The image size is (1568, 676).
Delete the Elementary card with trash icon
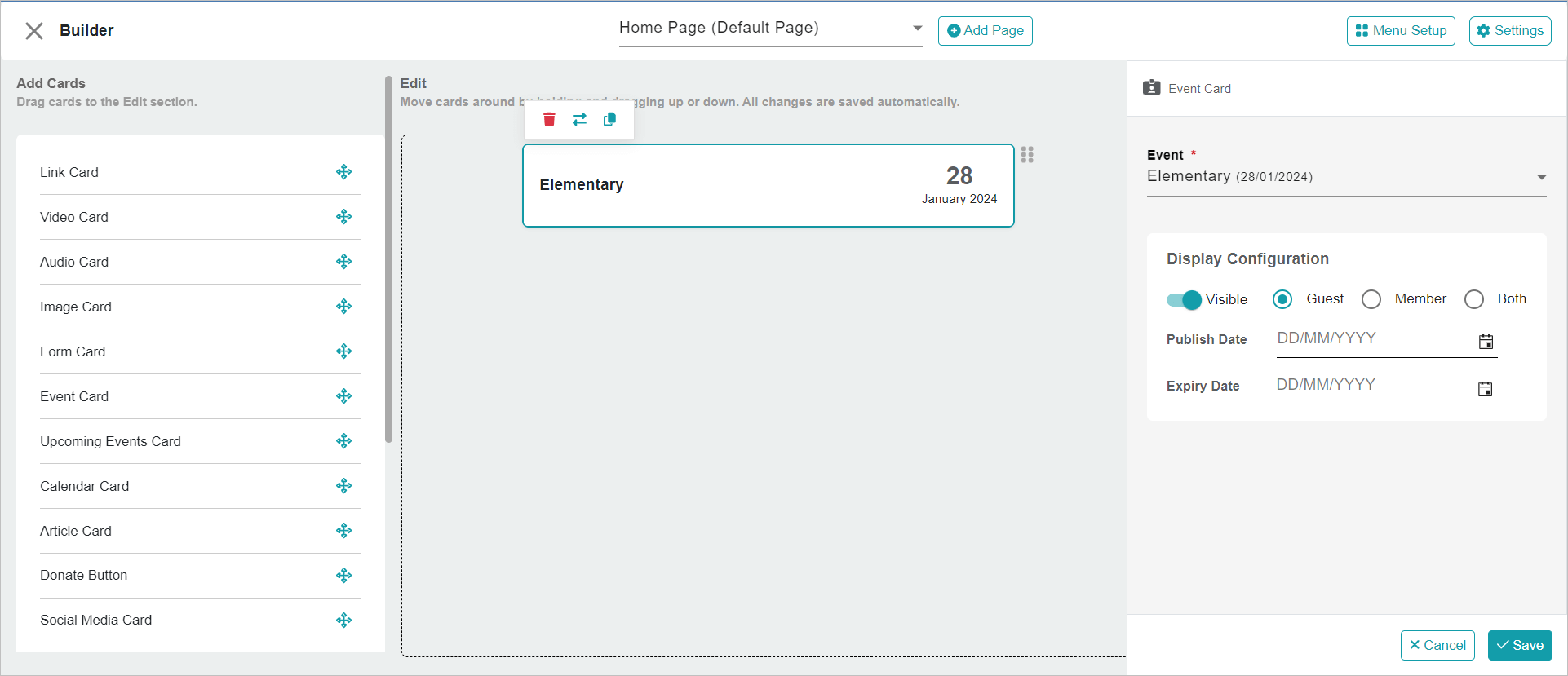pos(549,119)
